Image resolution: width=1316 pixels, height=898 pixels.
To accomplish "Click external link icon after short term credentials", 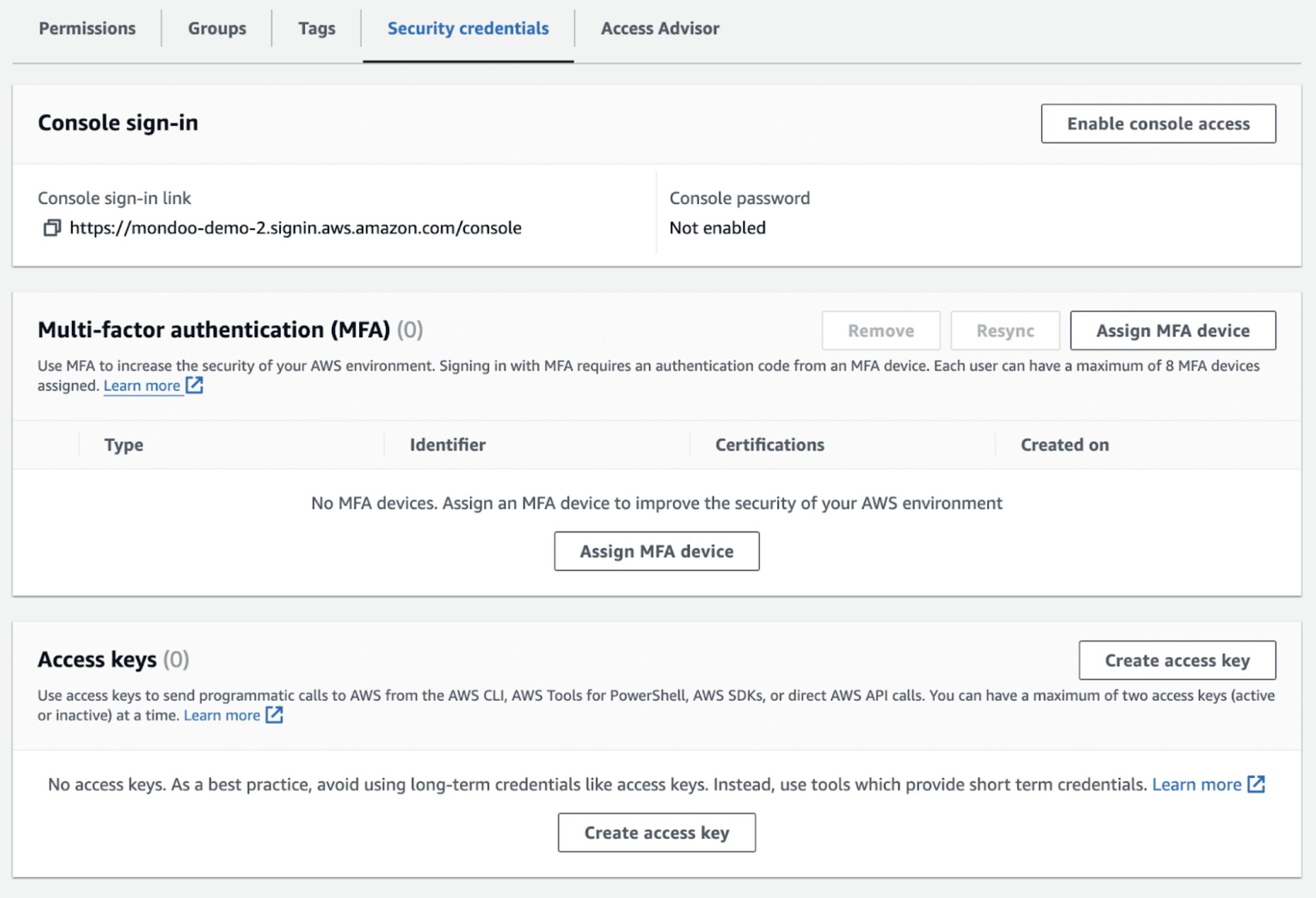I will coord(1256,784).
